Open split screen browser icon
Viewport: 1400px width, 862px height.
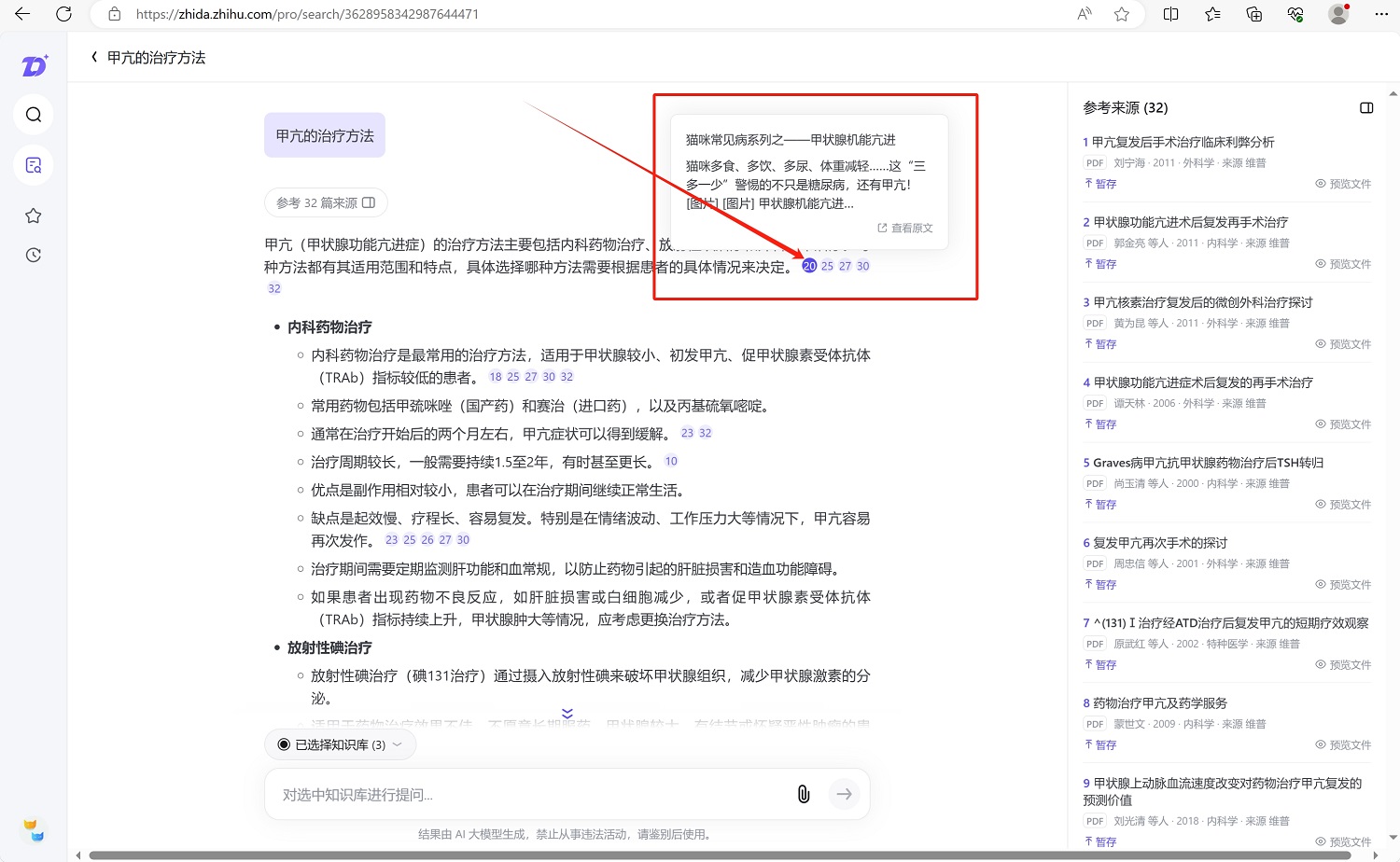point(1171,14)
